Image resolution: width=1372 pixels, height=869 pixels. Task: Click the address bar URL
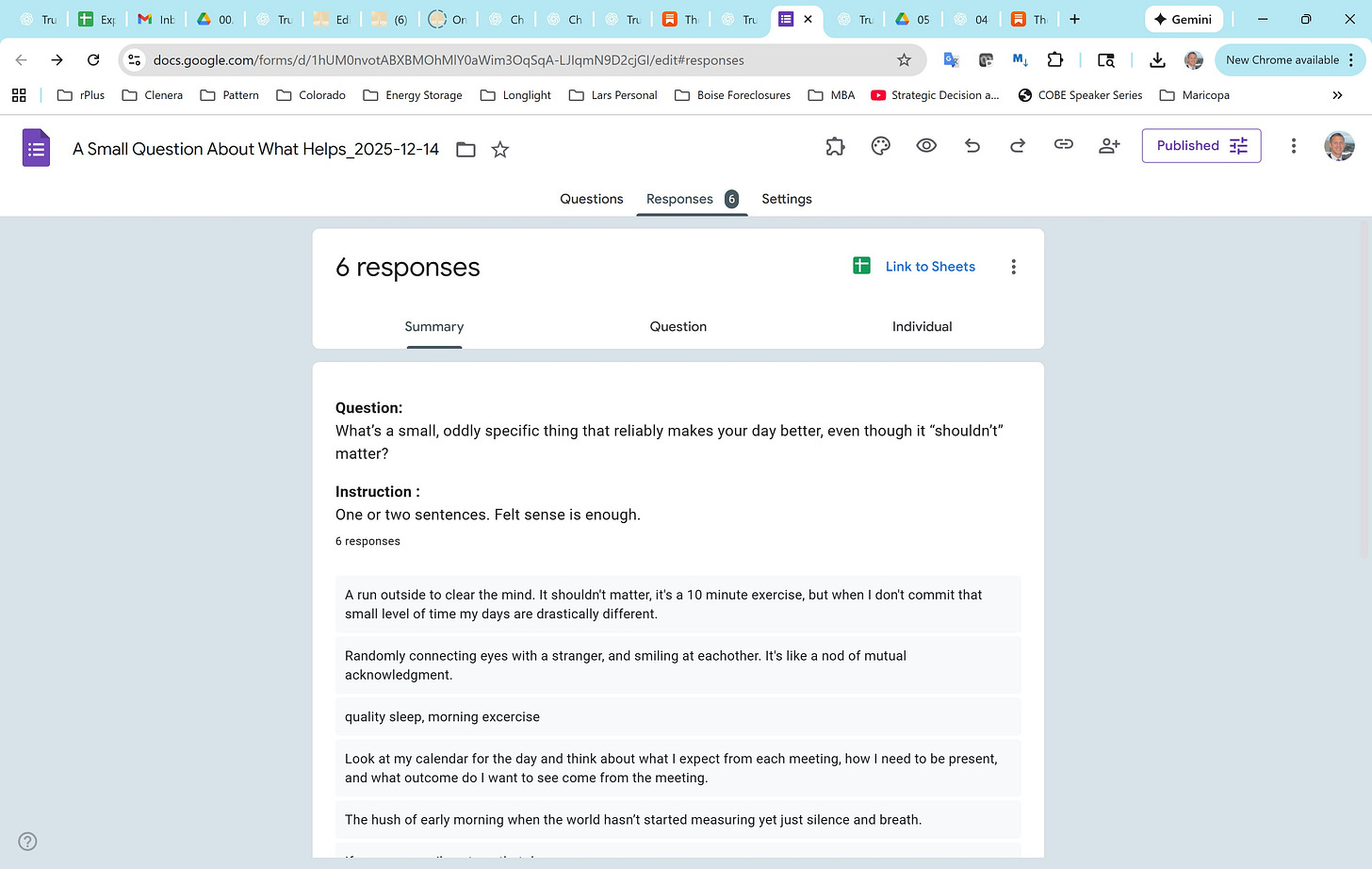tap(449, 59)
